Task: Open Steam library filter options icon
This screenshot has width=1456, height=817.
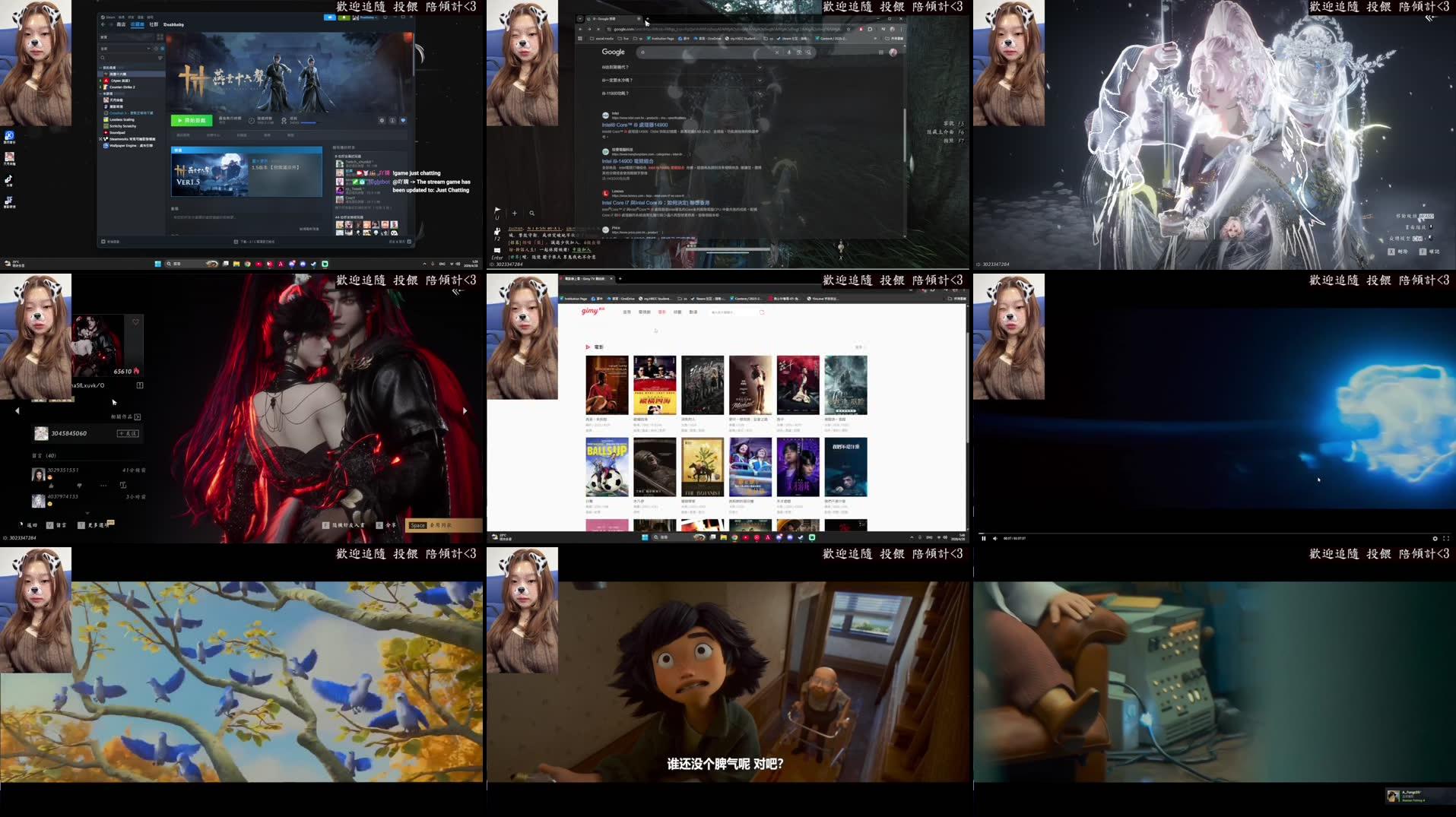Action: [x=160, y=58]
